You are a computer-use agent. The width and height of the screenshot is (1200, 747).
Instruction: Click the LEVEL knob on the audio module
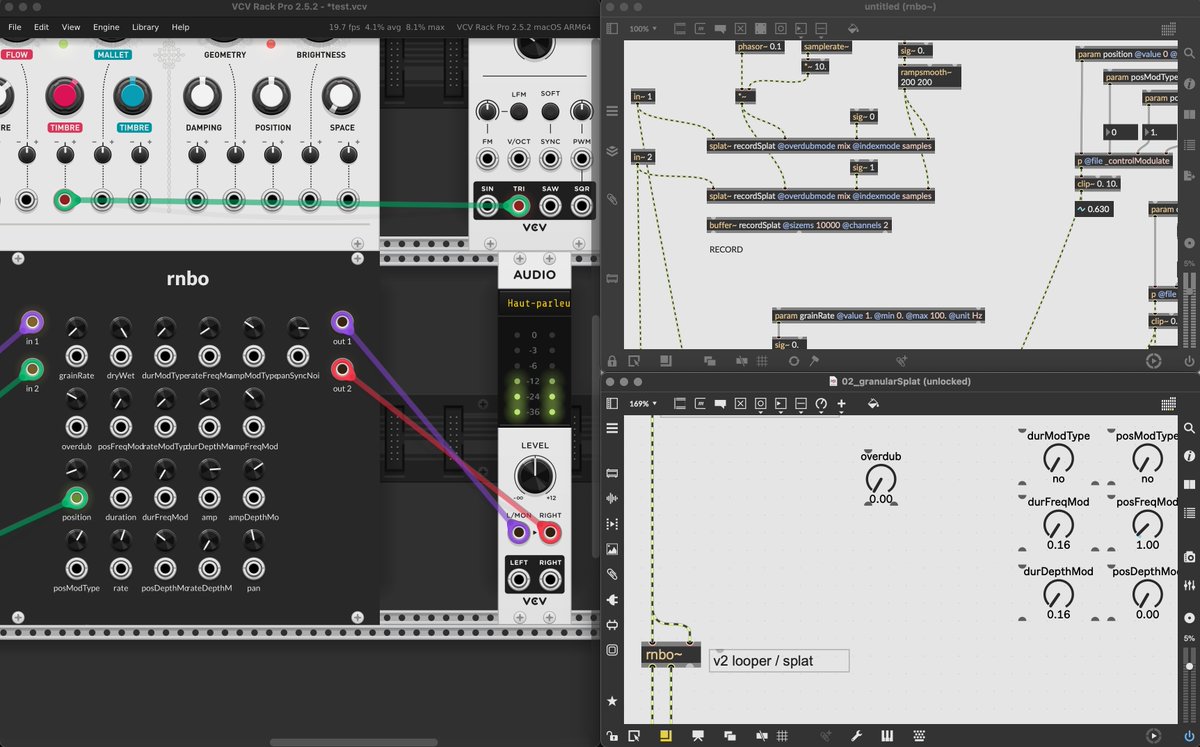535,473
